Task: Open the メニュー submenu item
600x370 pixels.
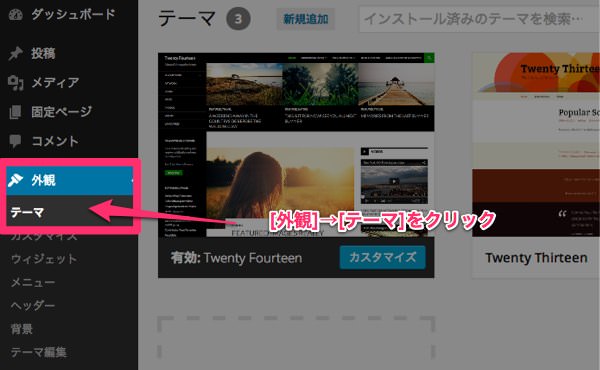Action: (x=33, y=282)
